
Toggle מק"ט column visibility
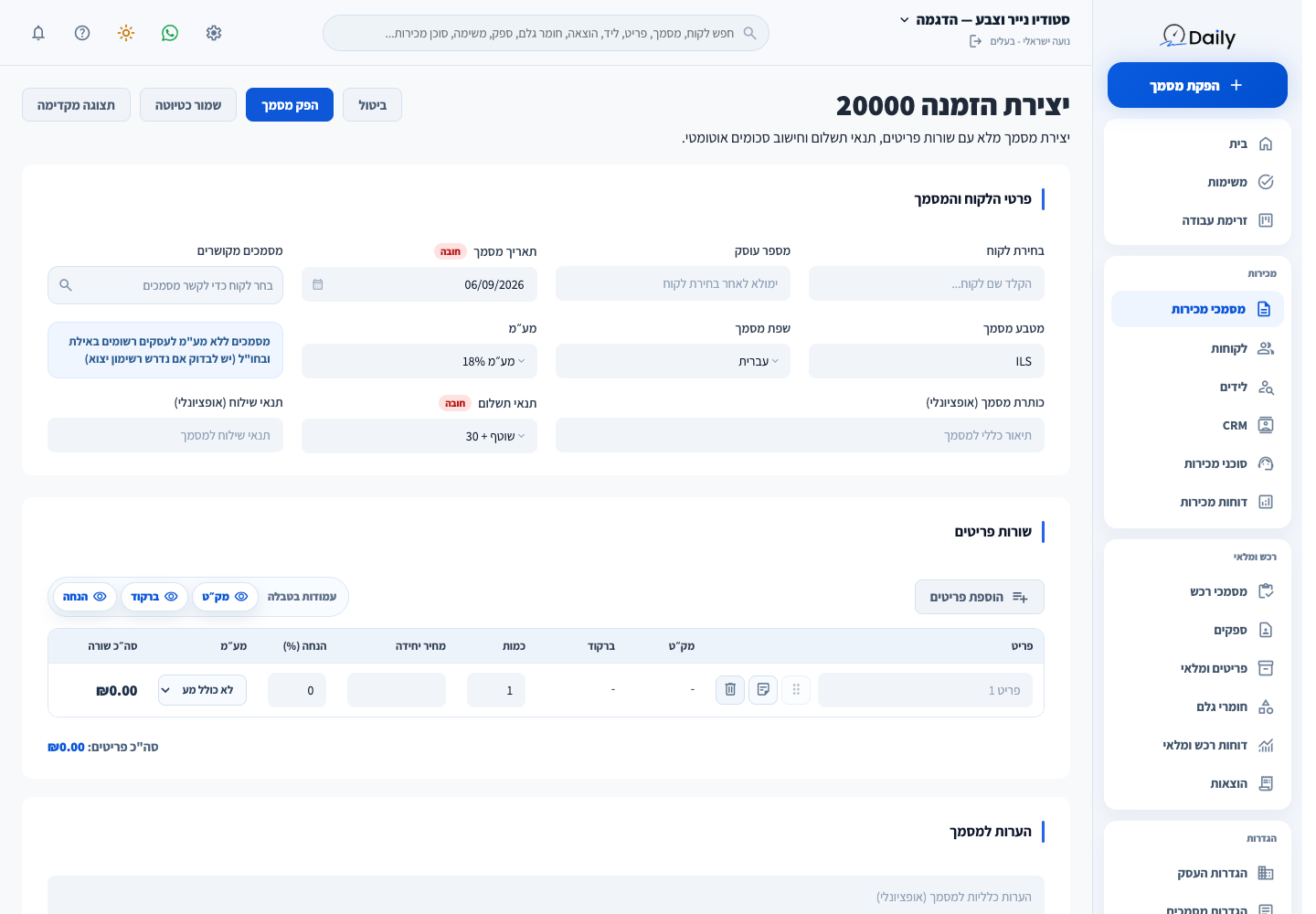225,597
